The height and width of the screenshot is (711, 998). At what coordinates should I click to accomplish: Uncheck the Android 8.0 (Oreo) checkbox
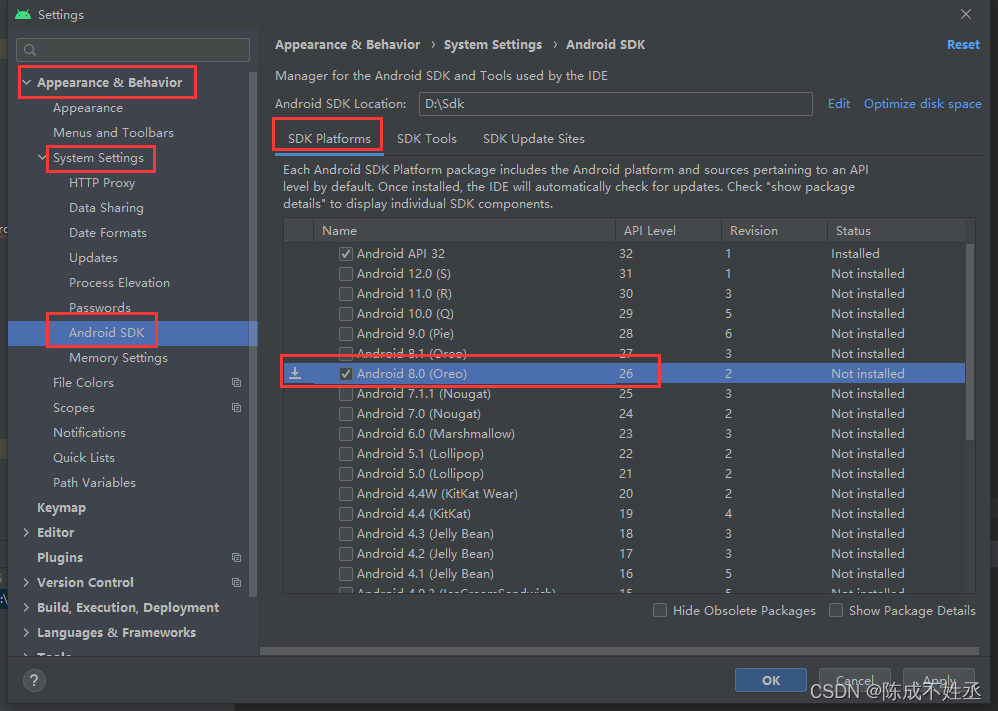[x=346, y=374]
